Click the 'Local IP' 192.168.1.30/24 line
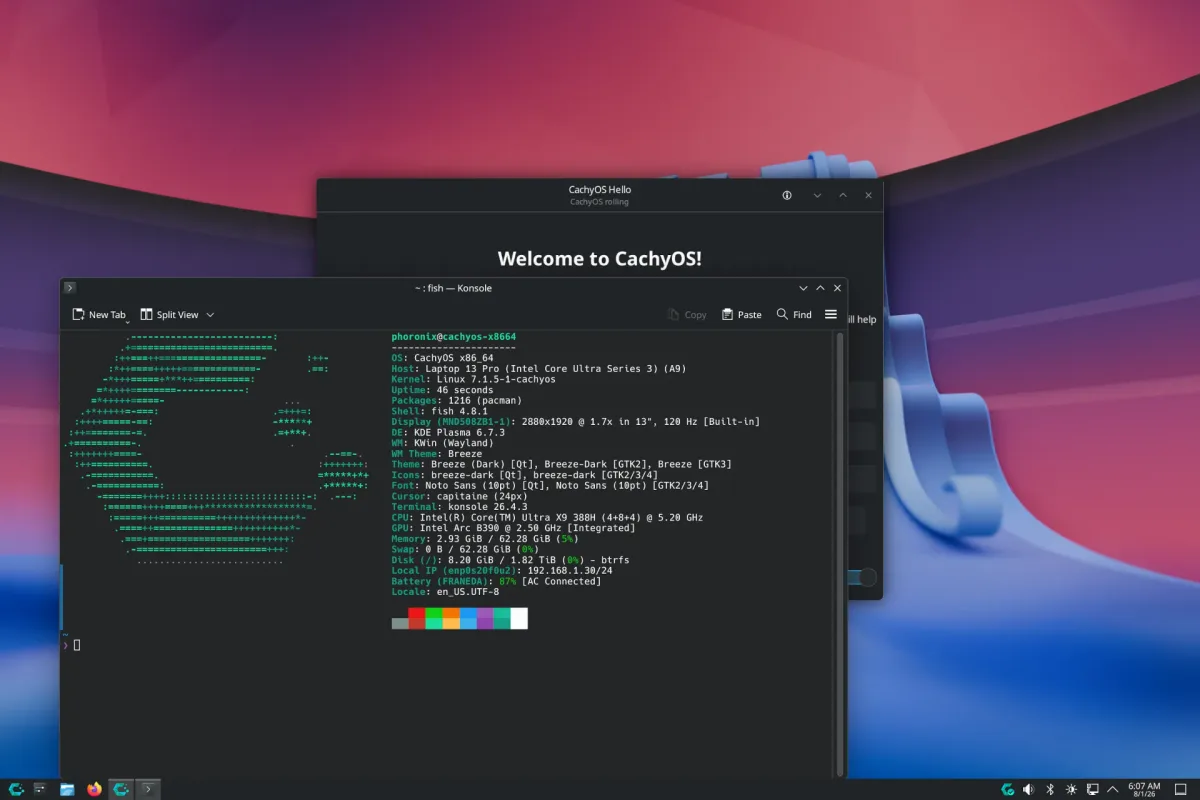 [502, 571]
